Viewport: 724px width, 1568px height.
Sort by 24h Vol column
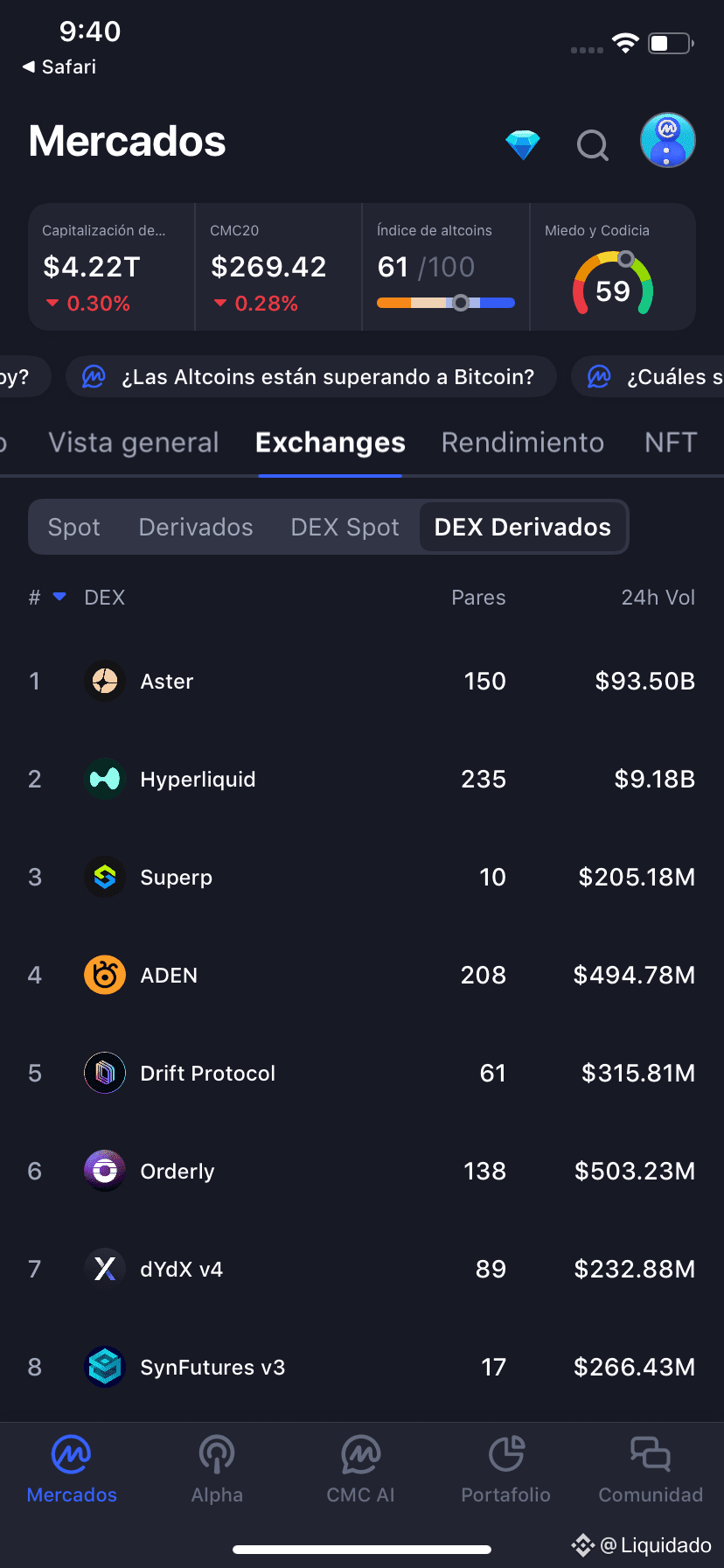(658, 598)
